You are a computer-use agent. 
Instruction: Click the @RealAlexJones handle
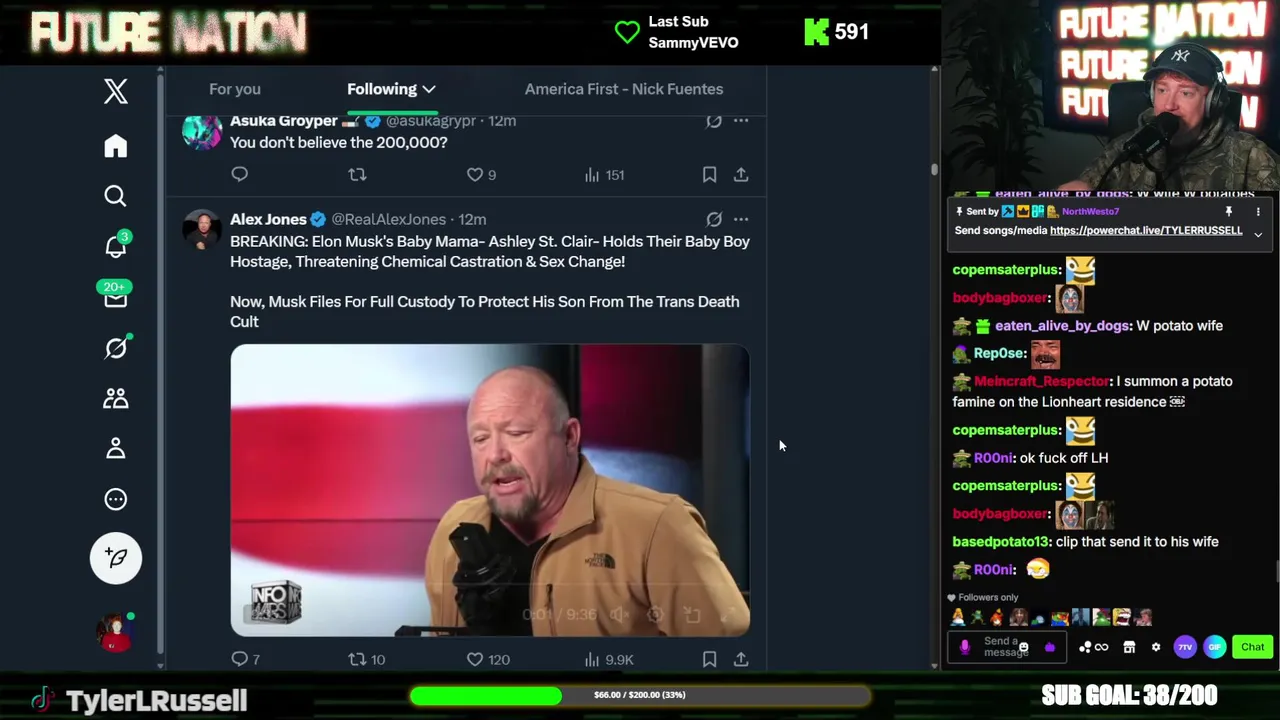(x=388, y=219)
